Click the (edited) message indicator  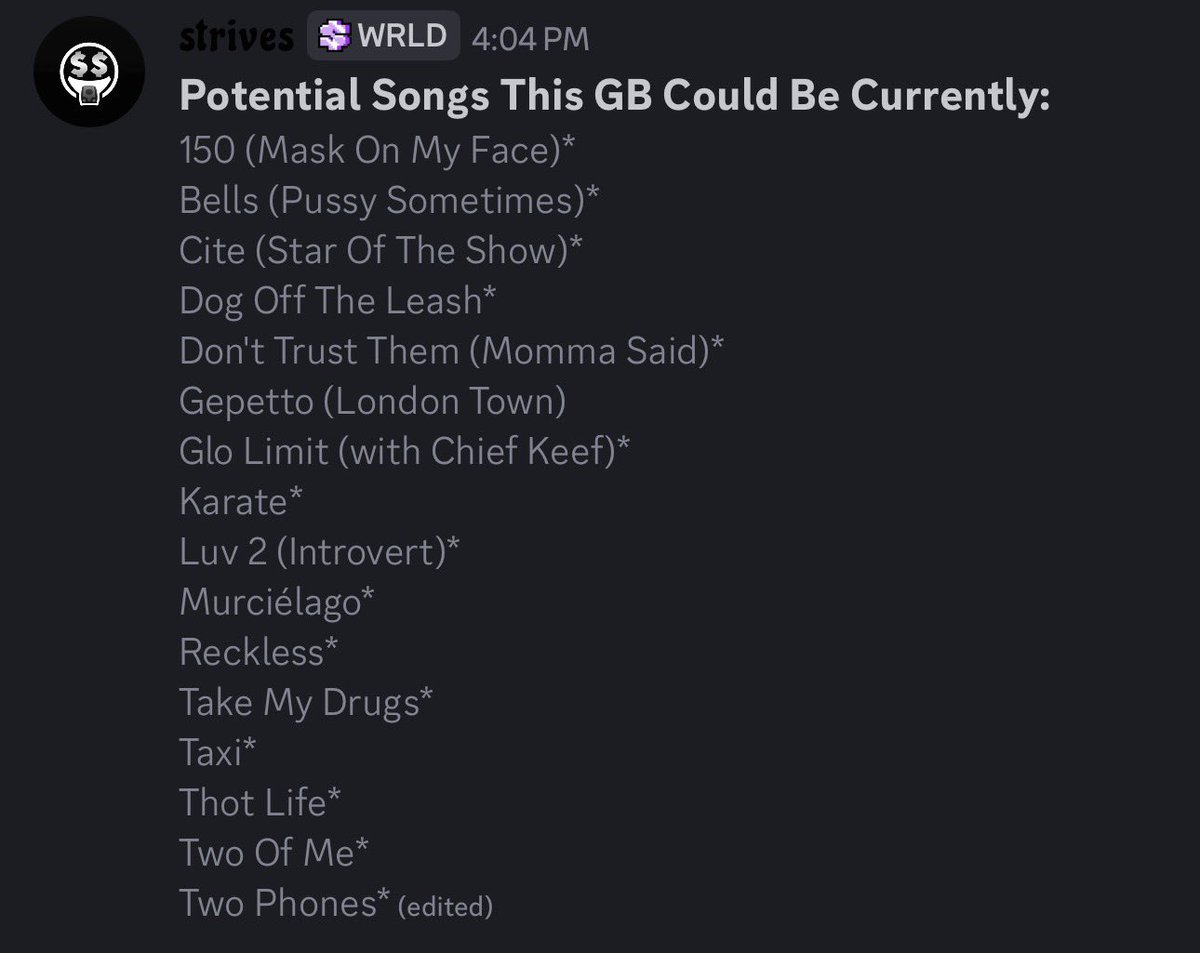(445, 906)
